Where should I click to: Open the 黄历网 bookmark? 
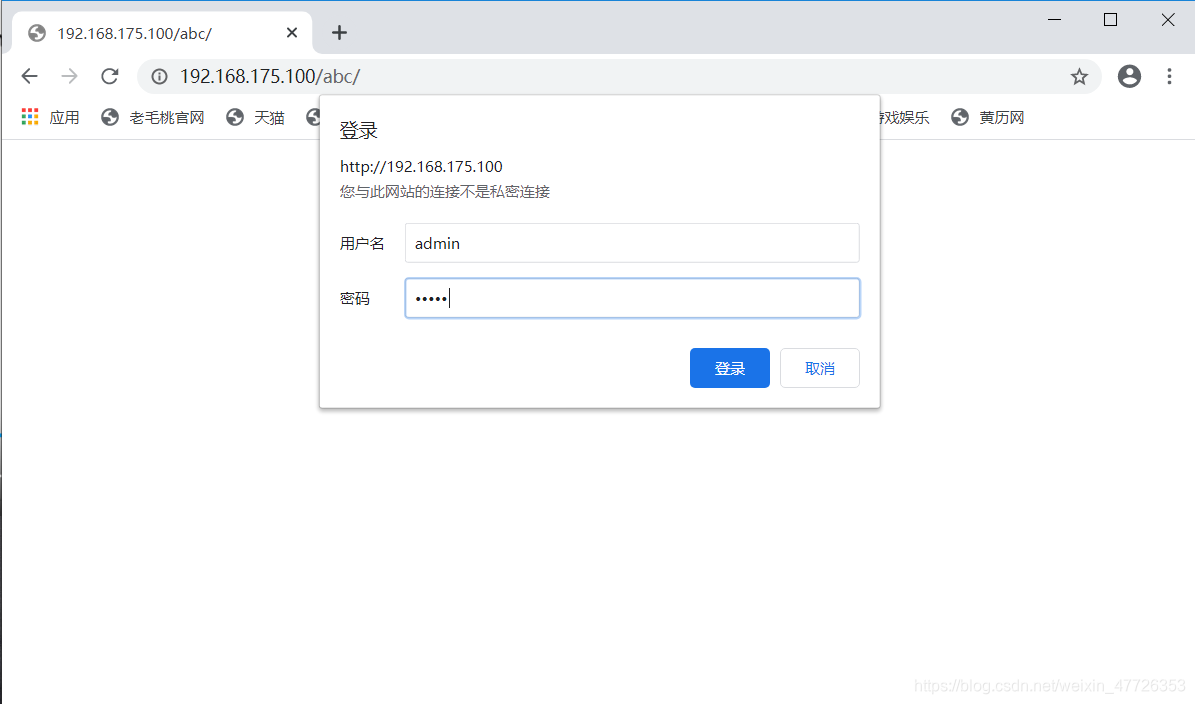[988, 117]
